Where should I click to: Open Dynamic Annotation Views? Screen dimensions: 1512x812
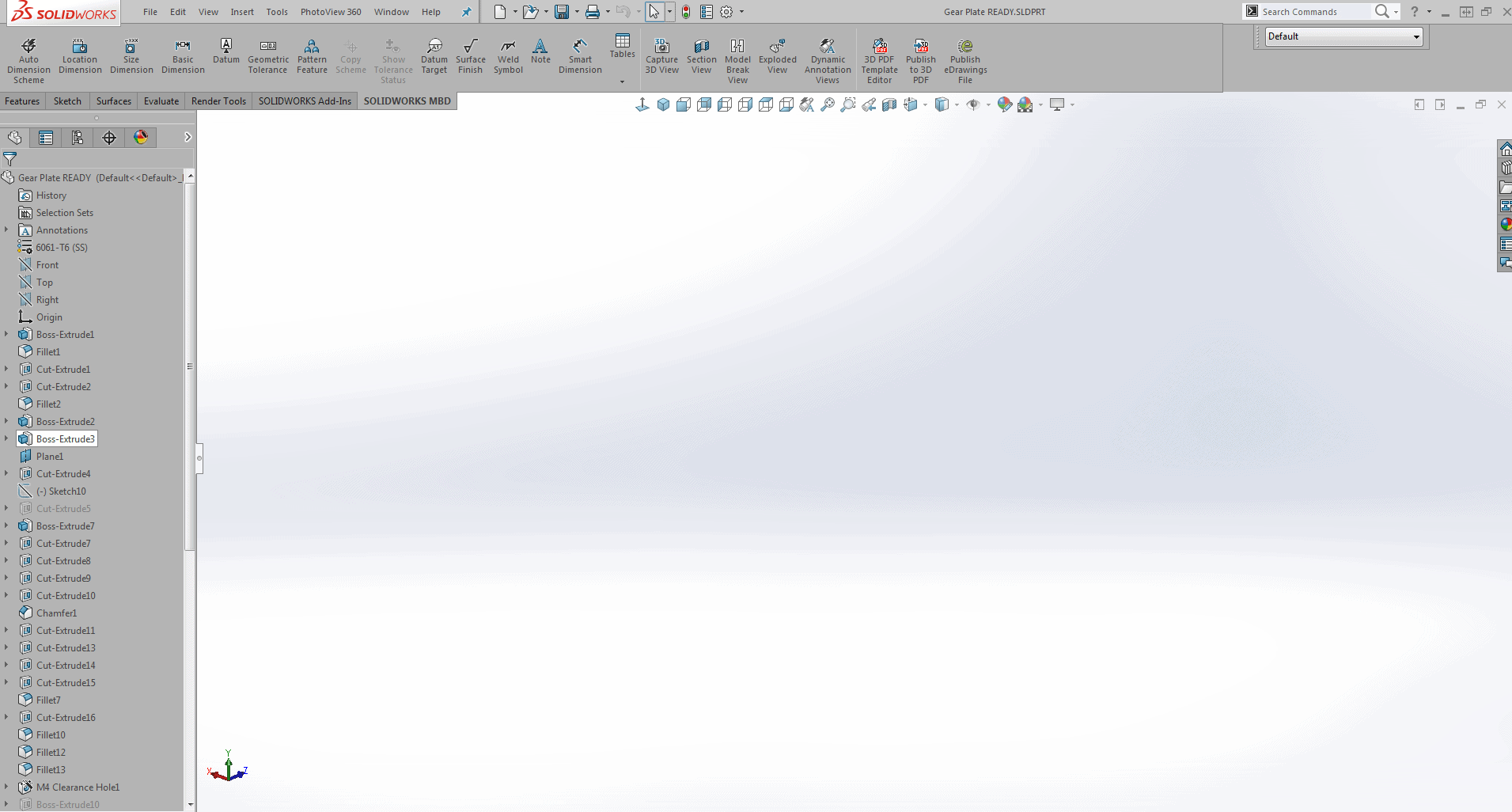pos(828,60)
